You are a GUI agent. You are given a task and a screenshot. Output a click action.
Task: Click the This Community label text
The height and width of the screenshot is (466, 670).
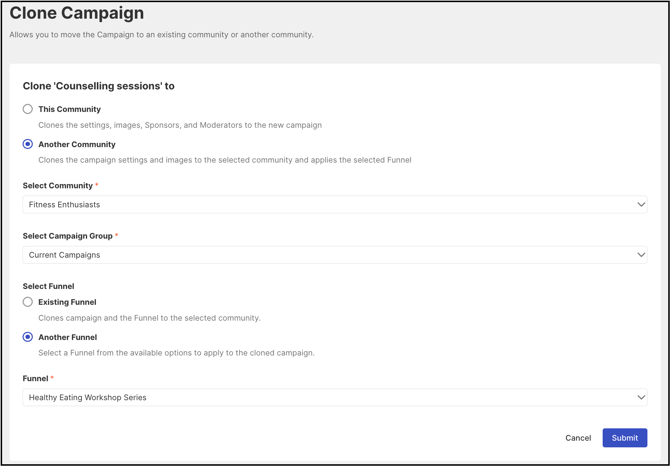[69, 109]
